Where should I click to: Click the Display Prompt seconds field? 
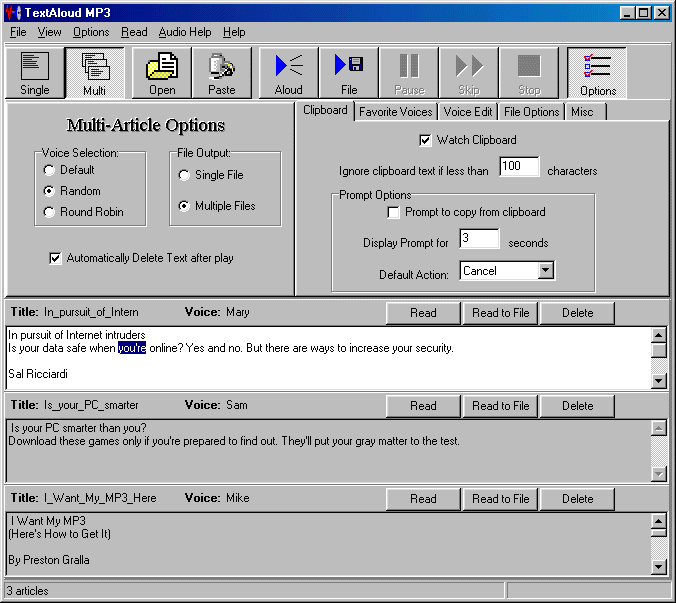(479, 238)
